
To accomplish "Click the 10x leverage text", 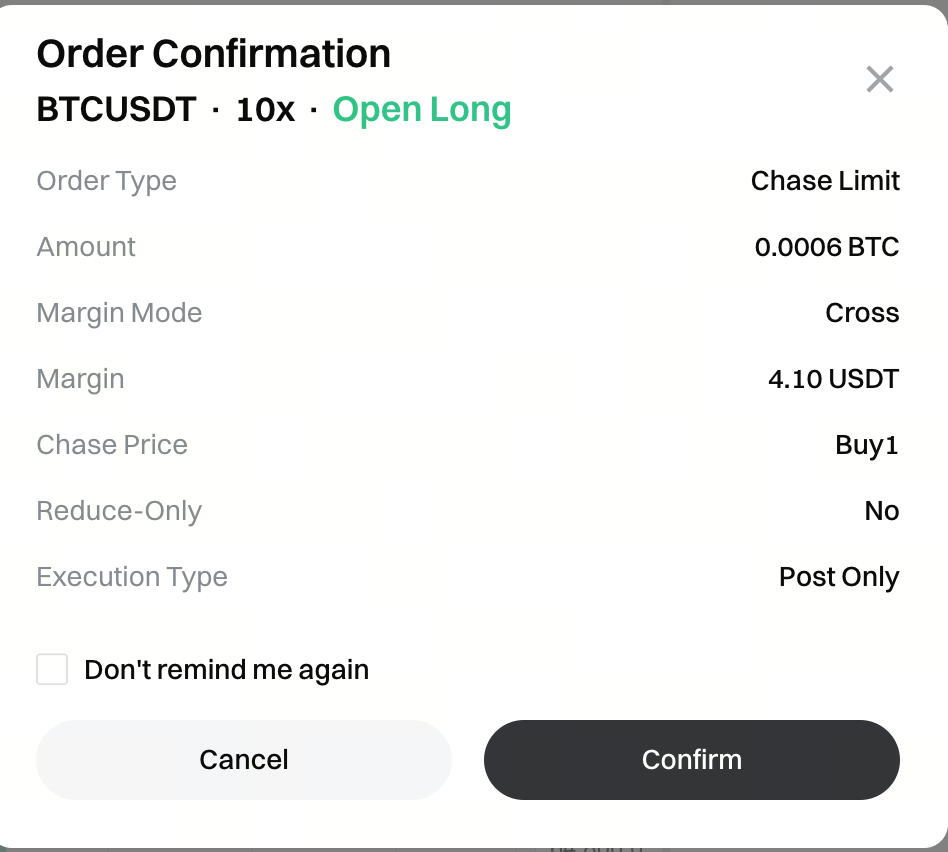I will [x=265, y=109].
